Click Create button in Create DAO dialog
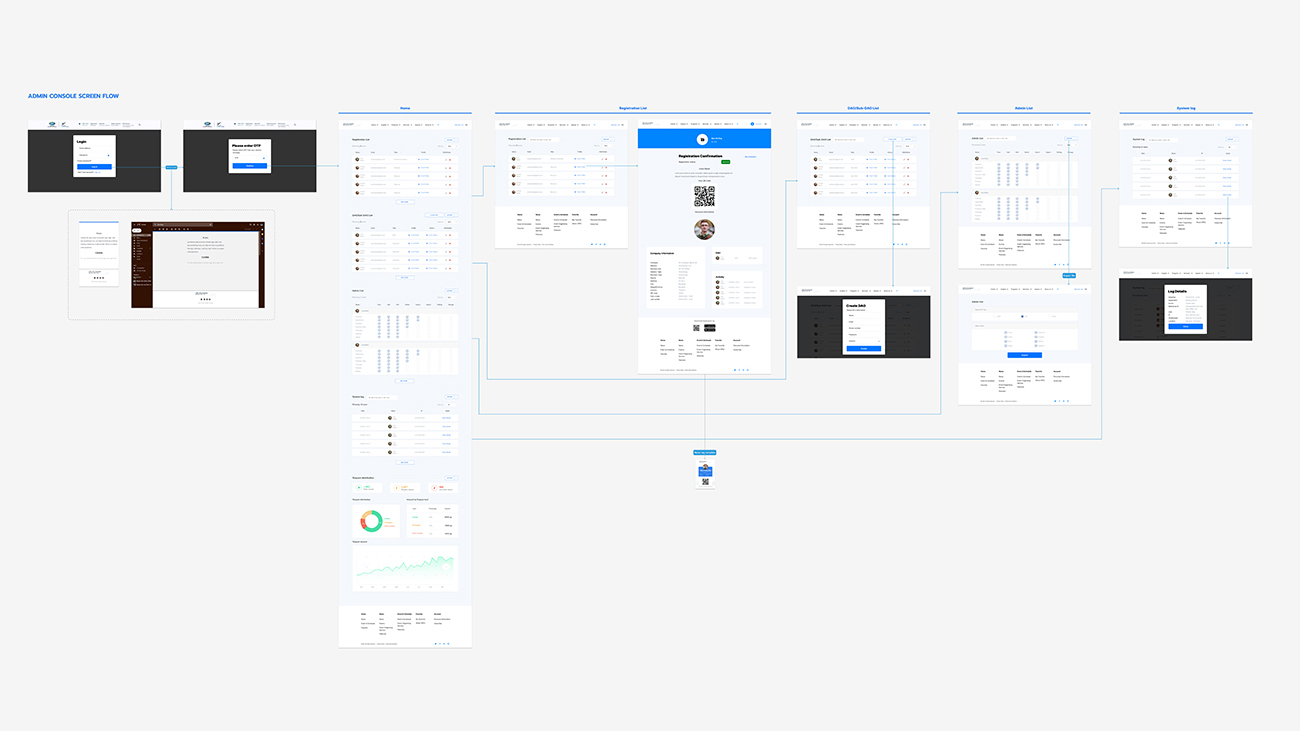 point(864,348)
